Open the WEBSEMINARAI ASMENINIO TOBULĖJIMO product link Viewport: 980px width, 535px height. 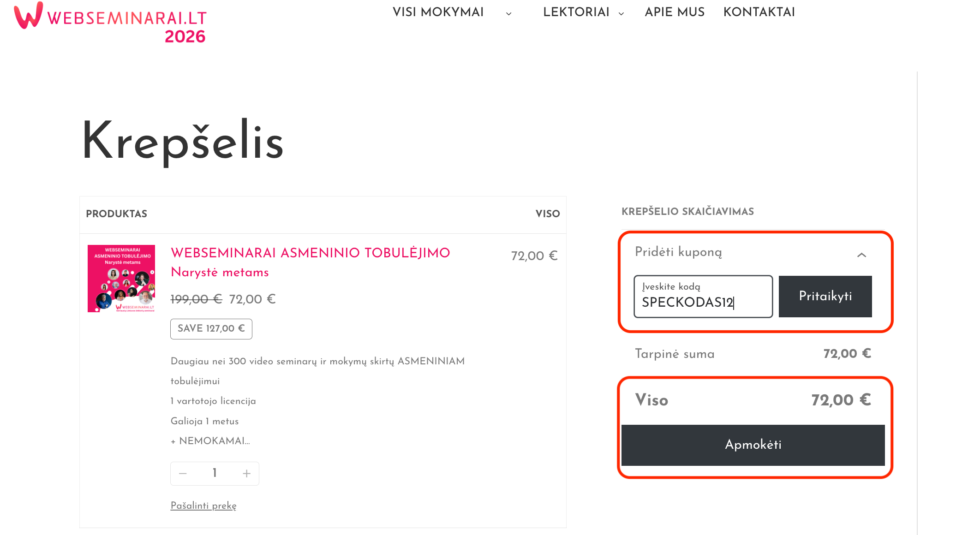click(x=310, y=253)
